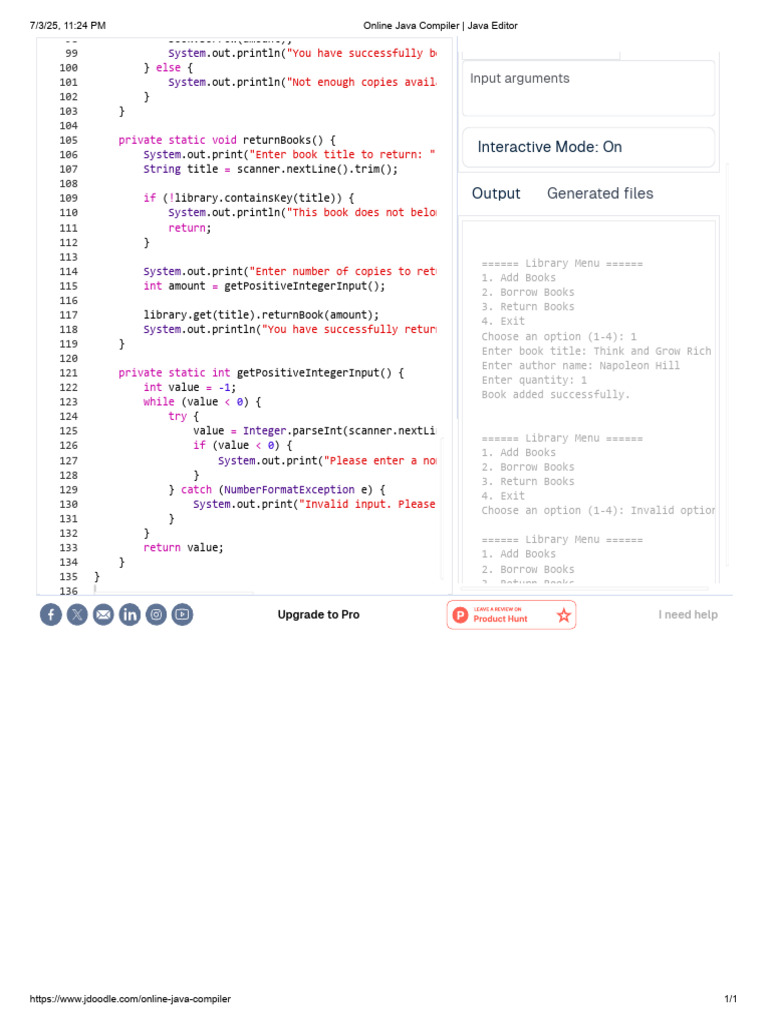
Task: Click Upgrade to Pro link
Action: (319, 615)
